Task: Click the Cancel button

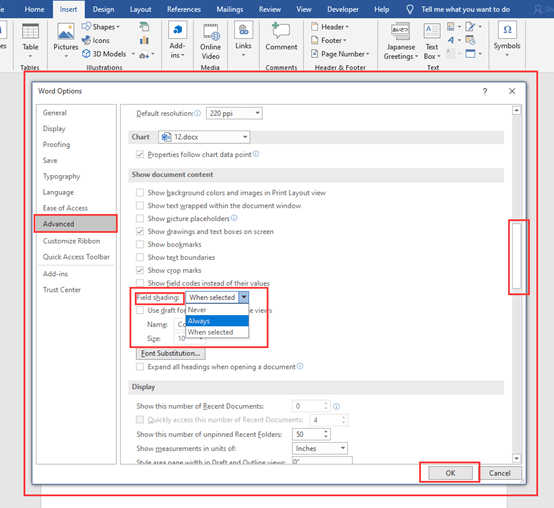Action: (499, 473)
